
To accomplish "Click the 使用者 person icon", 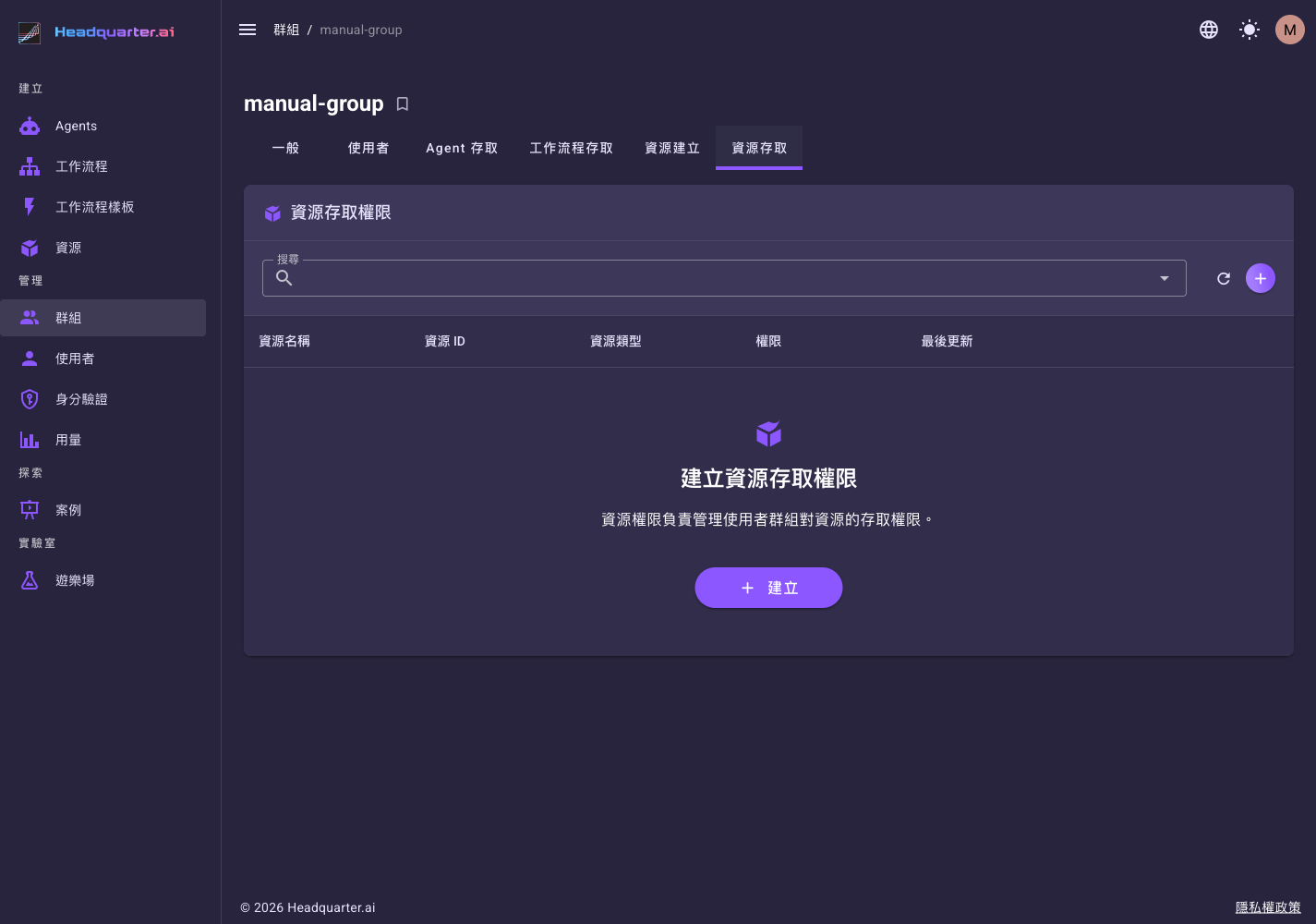I will [30, 359].
